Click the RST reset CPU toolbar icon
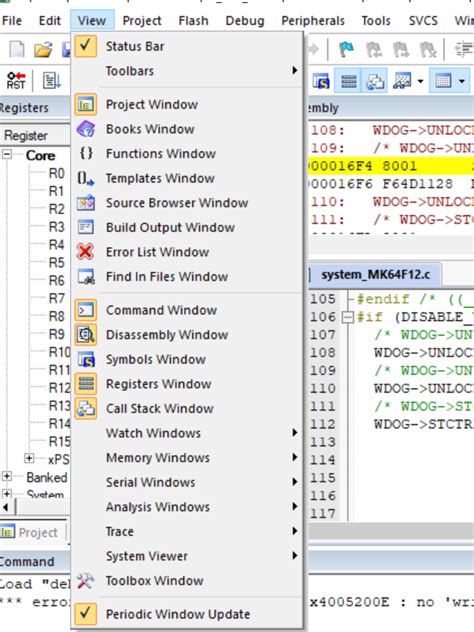The image size is (474, 632). [16, 80]
